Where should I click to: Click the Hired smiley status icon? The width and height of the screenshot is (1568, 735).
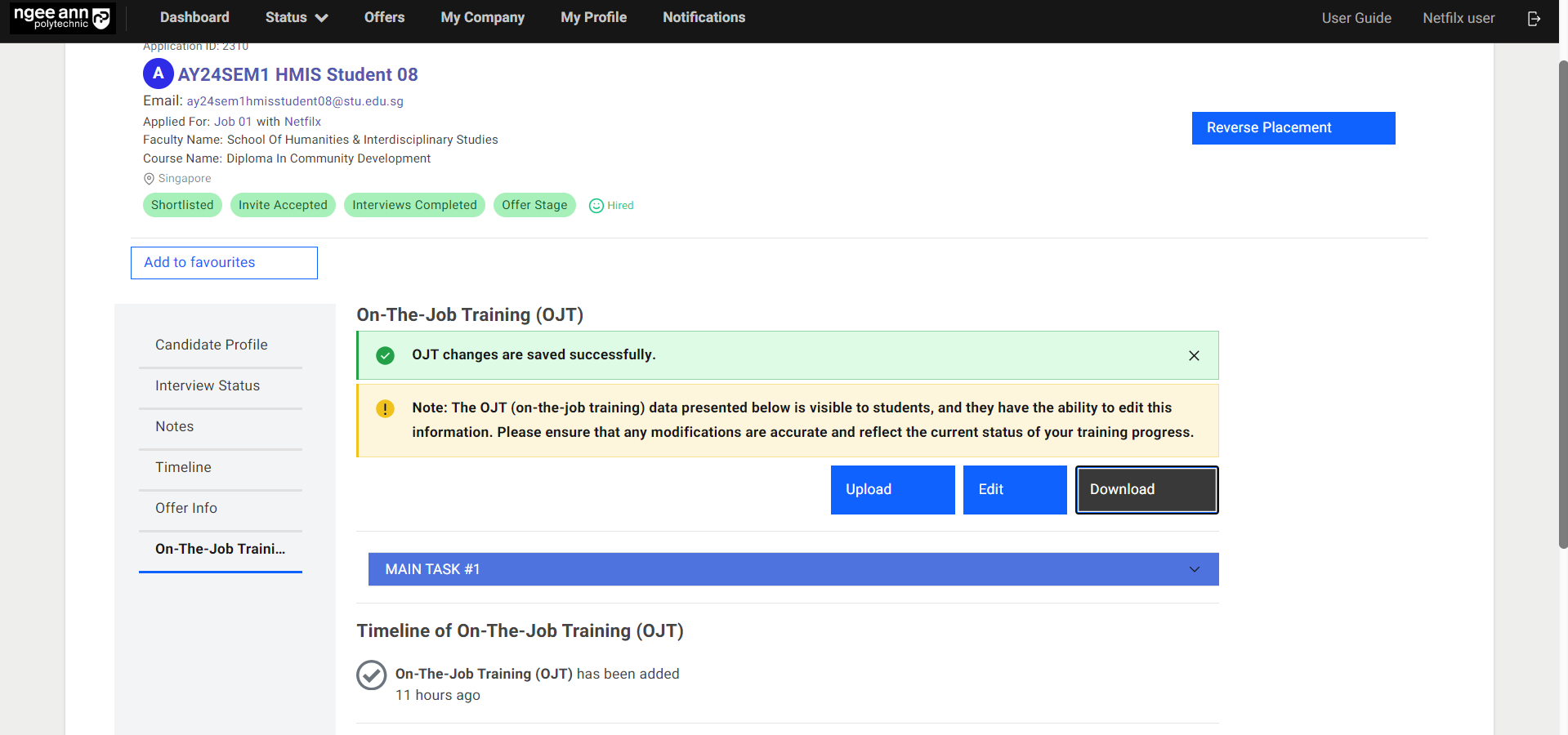pyautogui.click(x=596, y=206)
